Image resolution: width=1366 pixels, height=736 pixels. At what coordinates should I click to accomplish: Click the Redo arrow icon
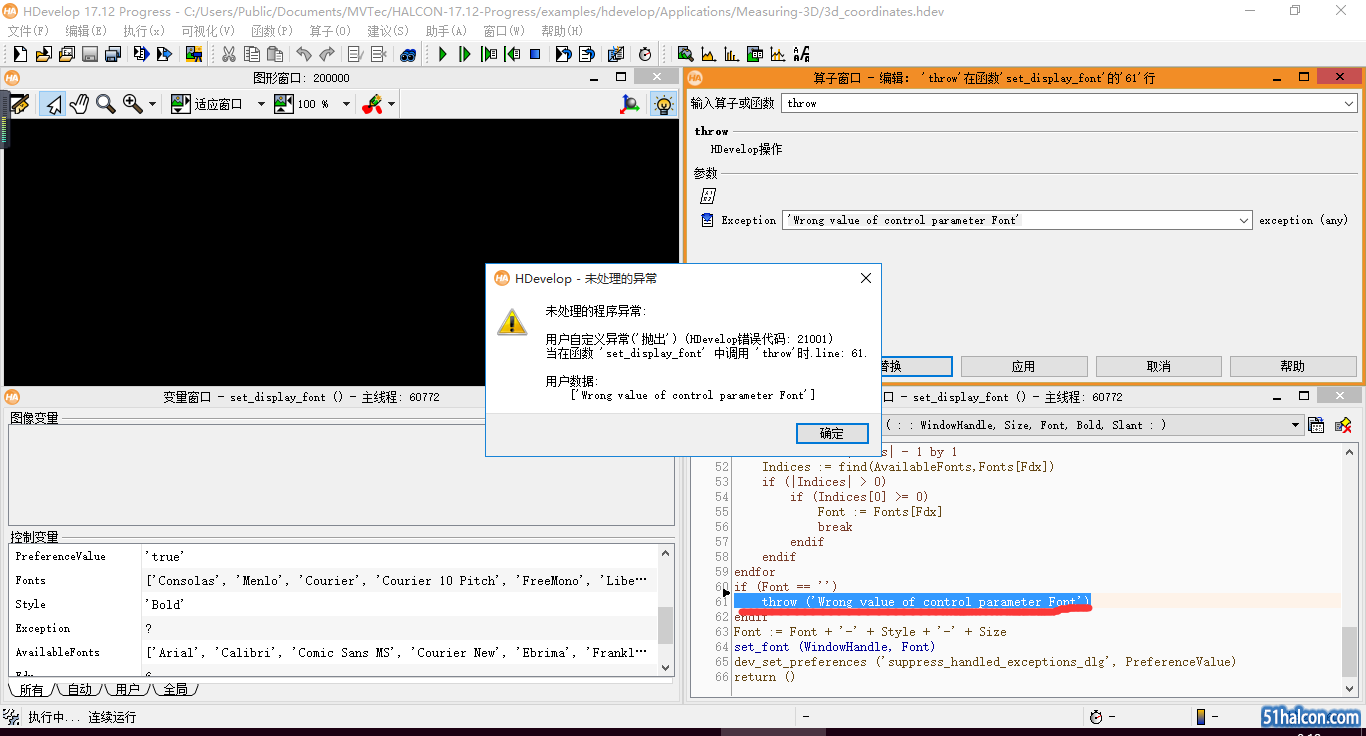(327, 54)
